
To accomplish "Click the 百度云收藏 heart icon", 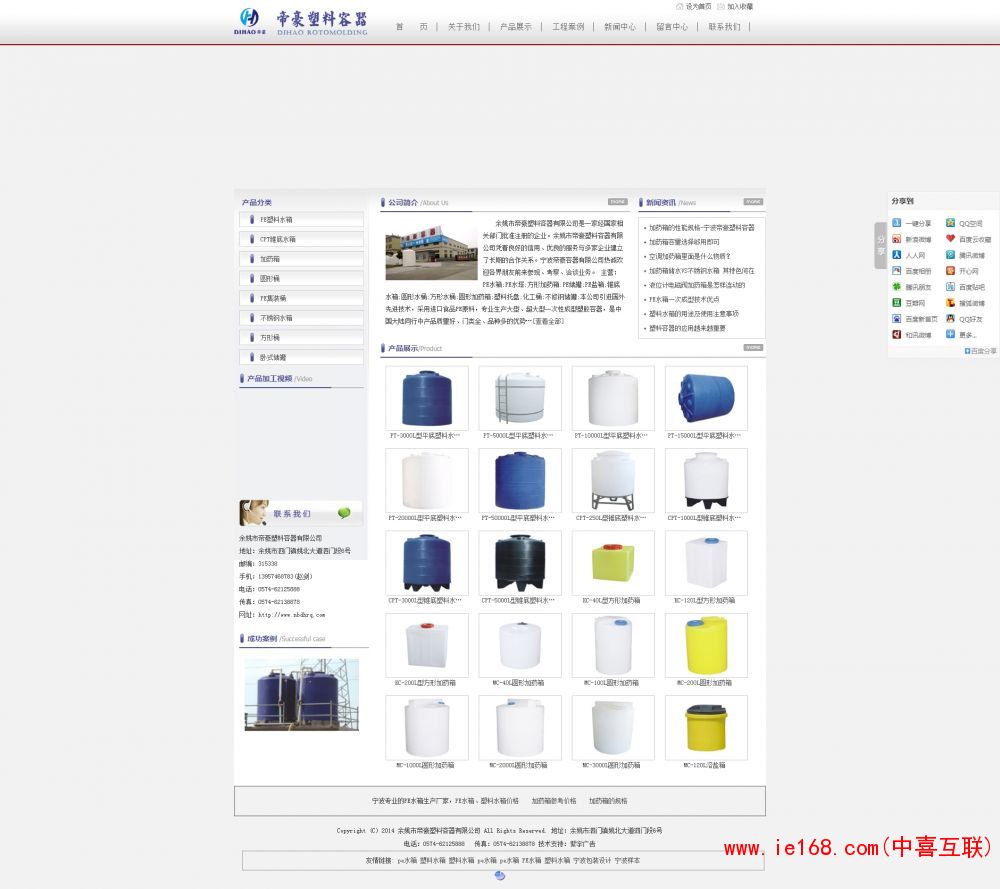I will point(950,239).
